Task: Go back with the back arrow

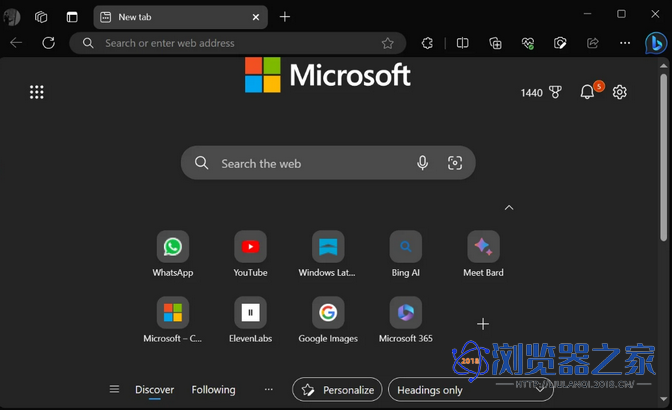Action: click(x=16, y=43)
